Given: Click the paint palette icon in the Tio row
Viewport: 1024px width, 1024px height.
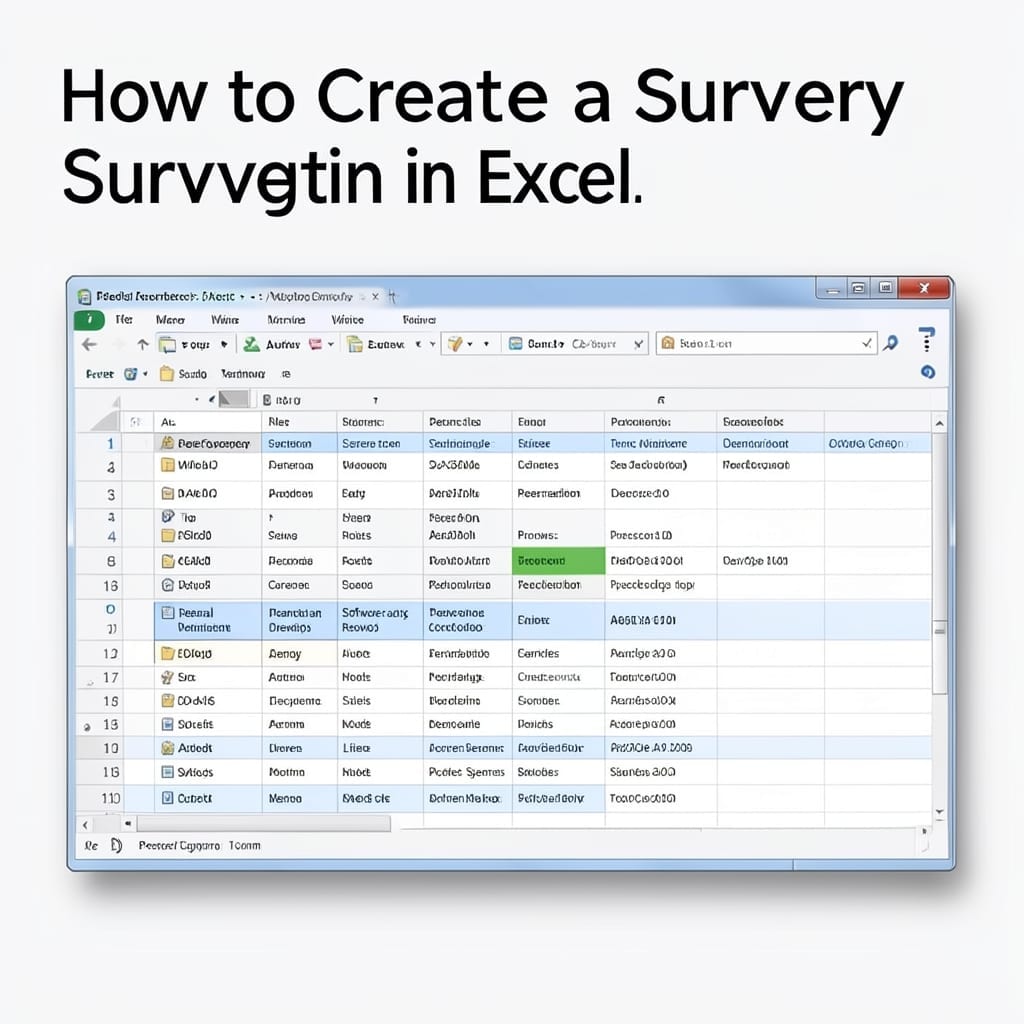Looking at the screenshot, I should point(168,517).
